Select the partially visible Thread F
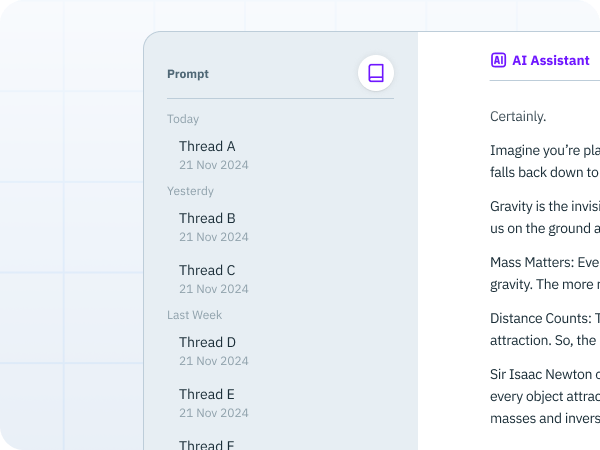This screenshot has width=600, height=450. point(280,442)
